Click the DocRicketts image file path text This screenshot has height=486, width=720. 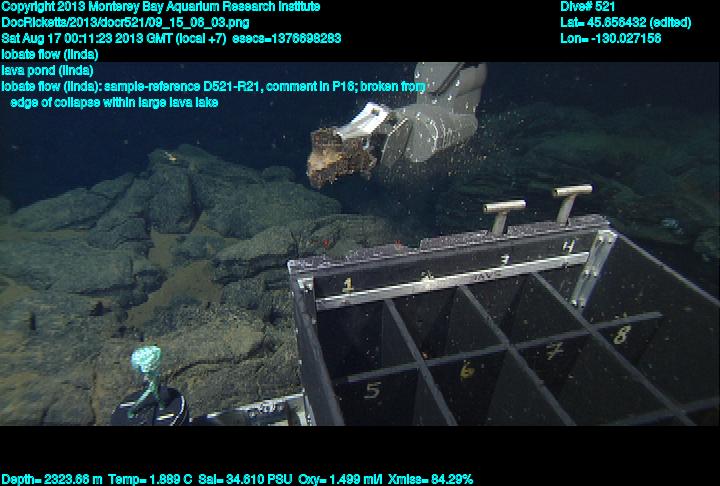point(125,22)
